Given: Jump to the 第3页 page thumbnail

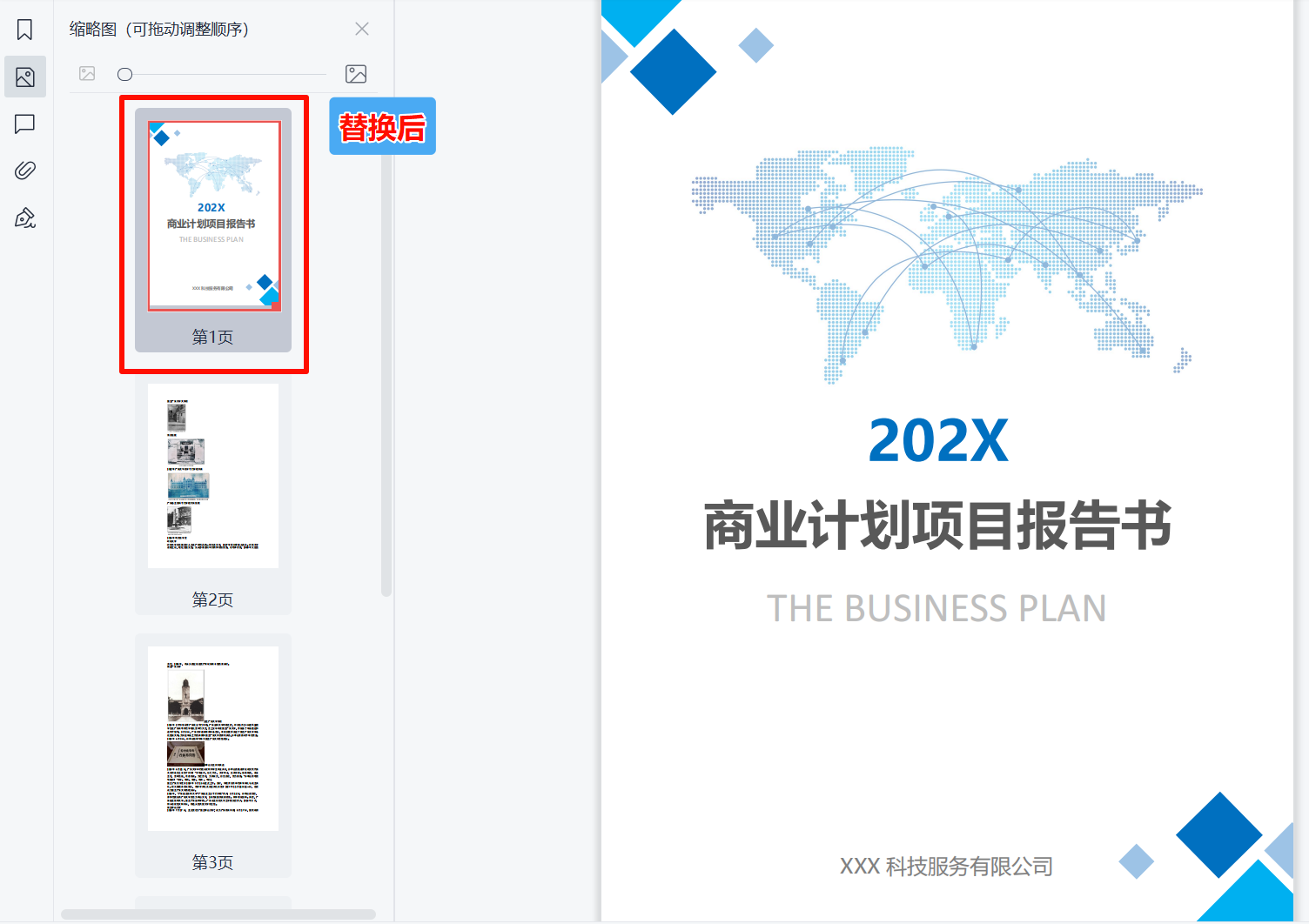Looking at the screenshot, I should [x=213, y=739].
